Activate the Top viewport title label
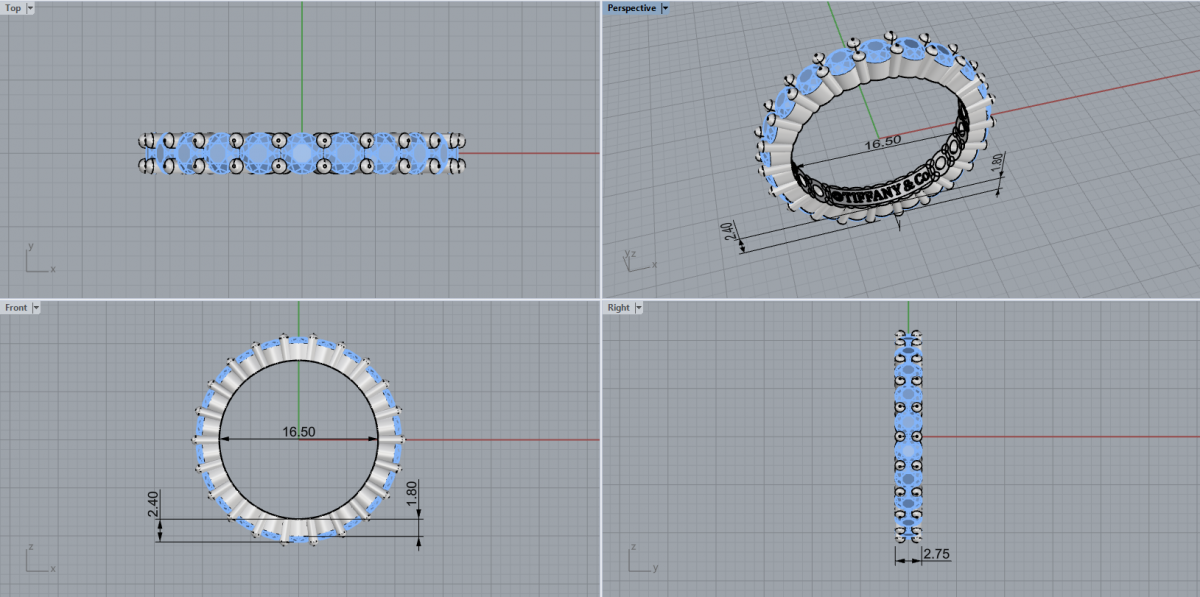Image resolution: width=1200 pixels, height=597 pixels. (13, 8)
